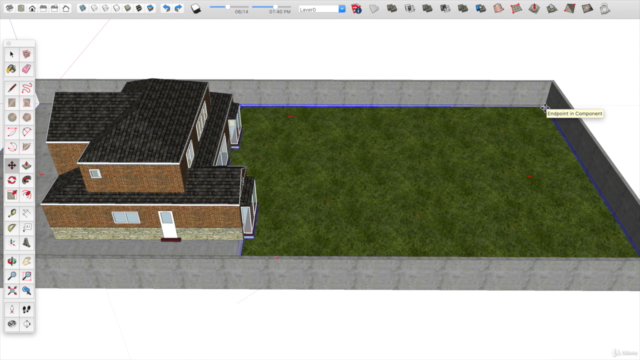This screenshot has height=360, width=640.
Task: Enable Shaded face style
Action: click(x=128, y=8)
